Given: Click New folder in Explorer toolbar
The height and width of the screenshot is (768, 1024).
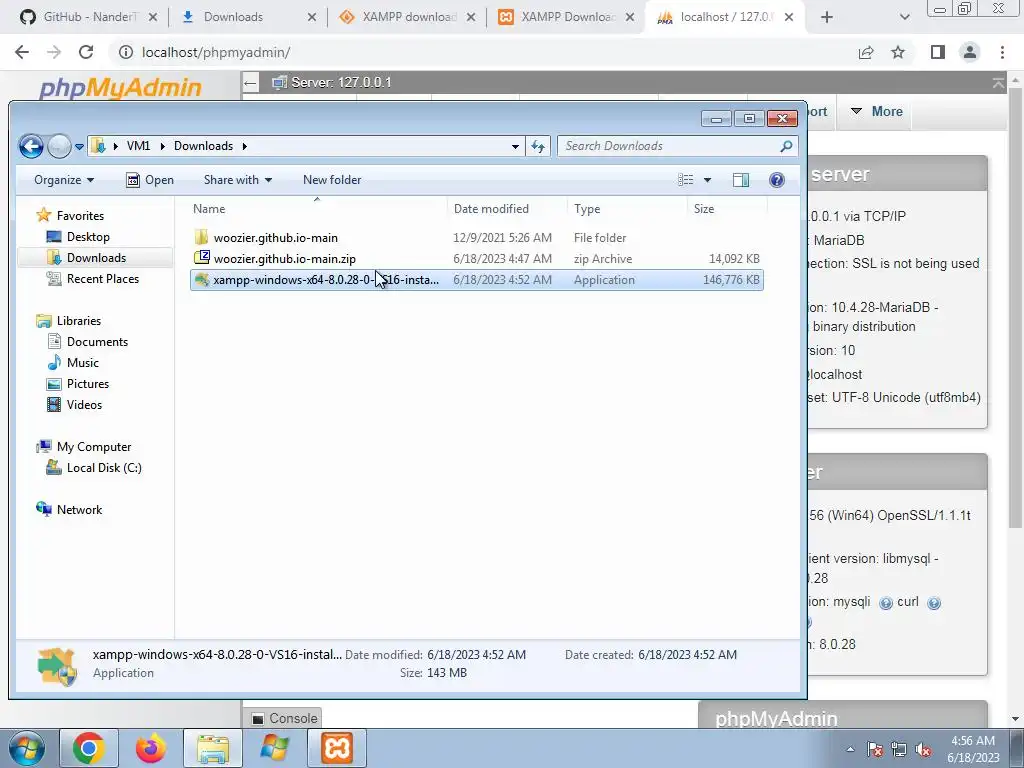Looking at the screenshot, I should [332, 180].
